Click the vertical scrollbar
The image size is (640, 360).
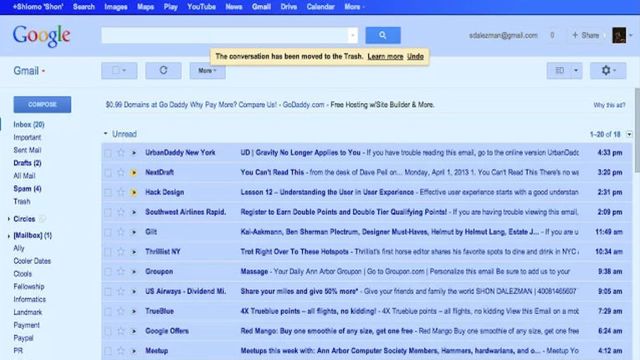[637, 130]
